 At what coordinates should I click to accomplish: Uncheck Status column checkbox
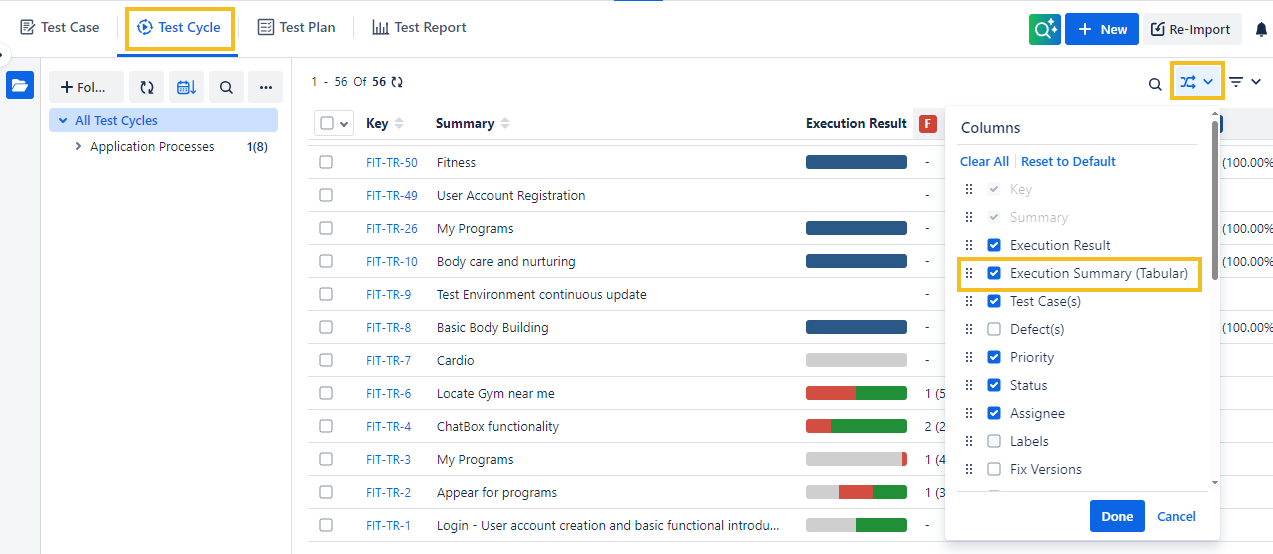pos(994,385)
